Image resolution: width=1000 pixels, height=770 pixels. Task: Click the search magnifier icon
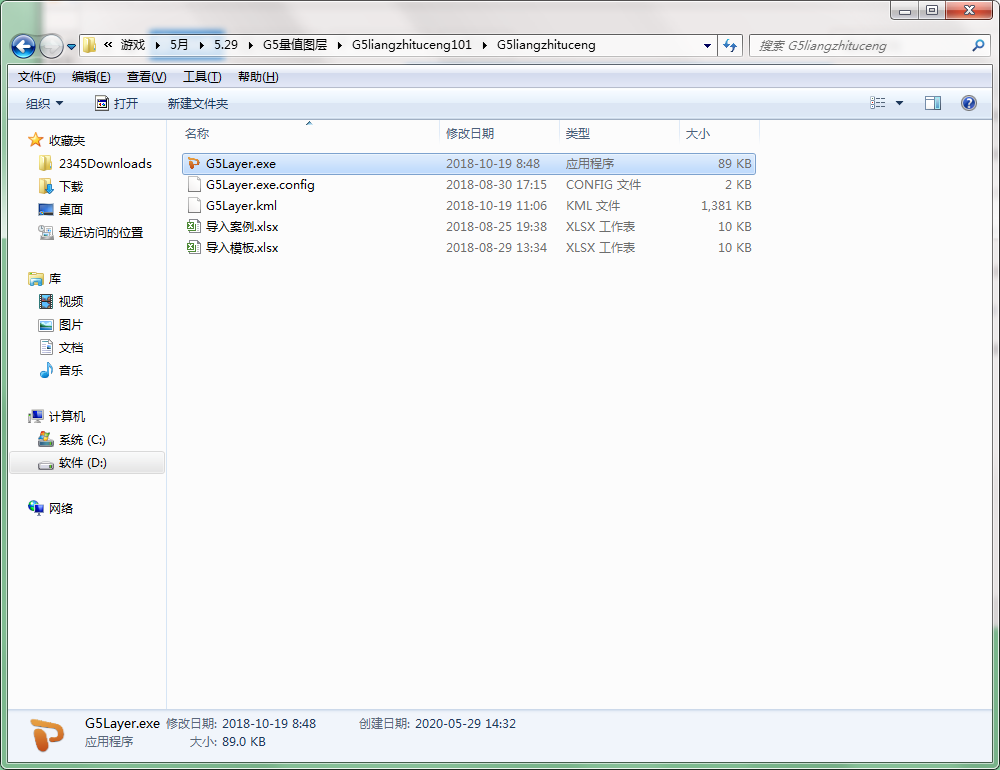978,46
